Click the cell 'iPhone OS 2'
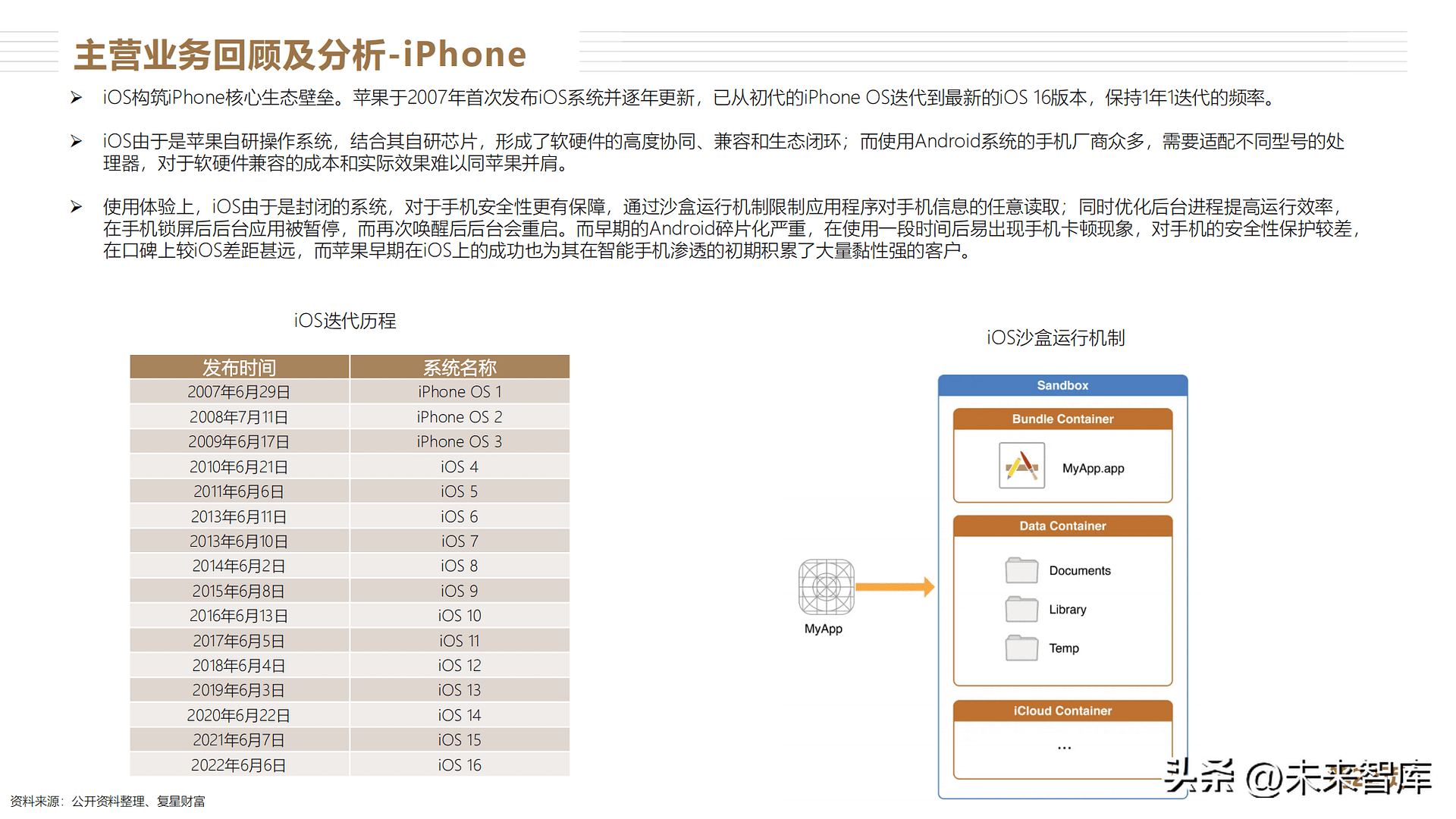This screenshot has height=819, width=1456. pos(460,417)
